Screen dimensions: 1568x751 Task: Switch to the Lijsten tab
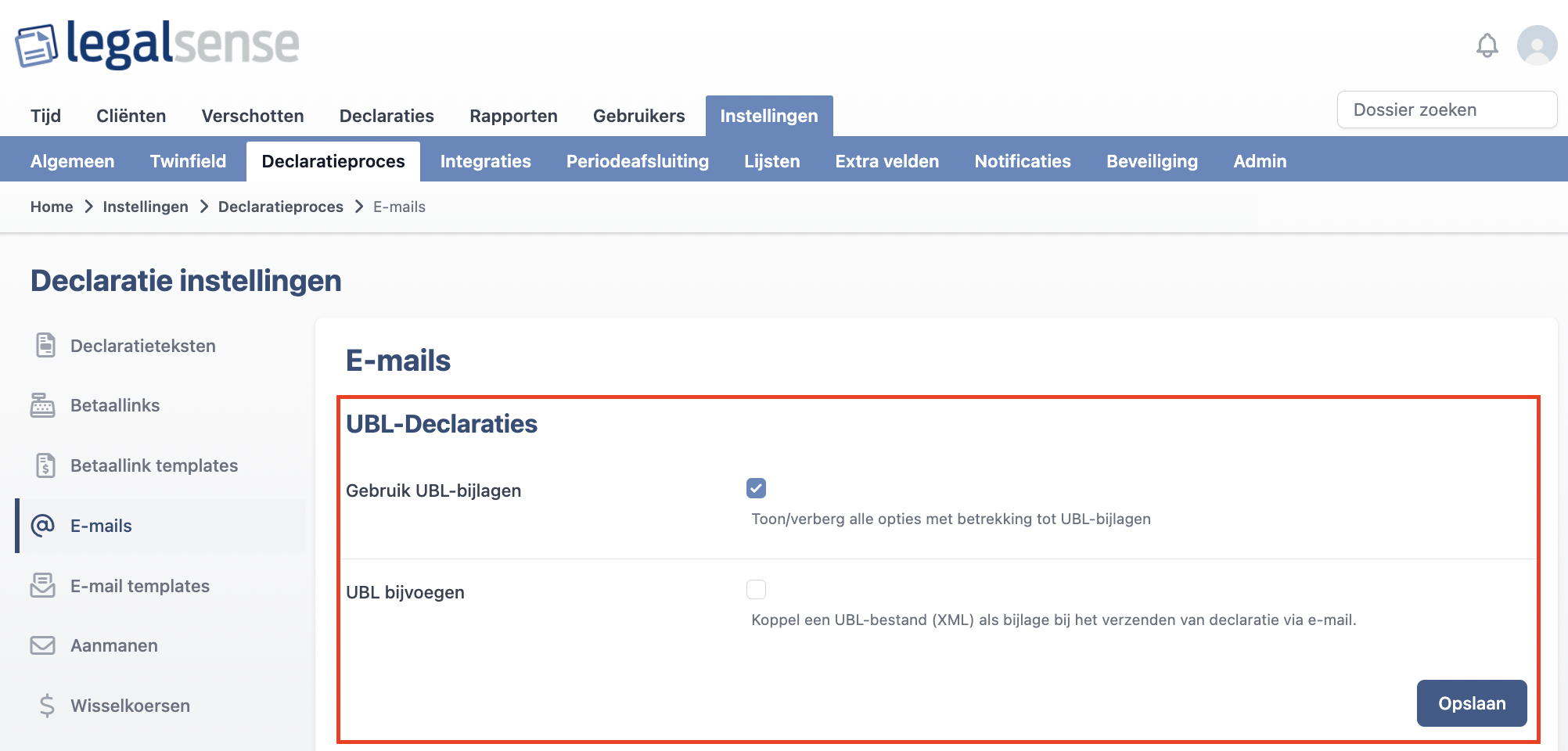[x=772, y=161]
